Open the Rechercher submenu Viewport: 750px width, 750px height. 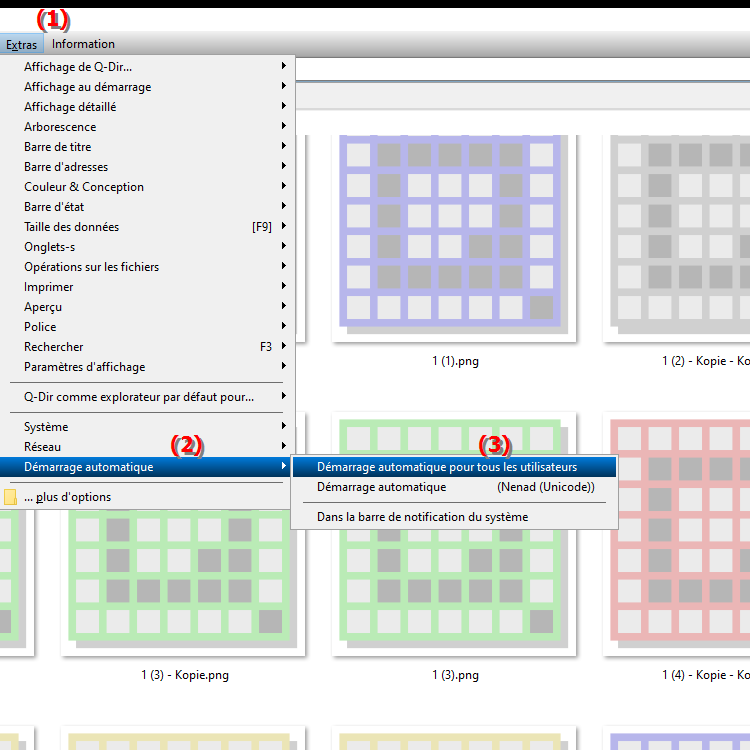coord(147,347)
